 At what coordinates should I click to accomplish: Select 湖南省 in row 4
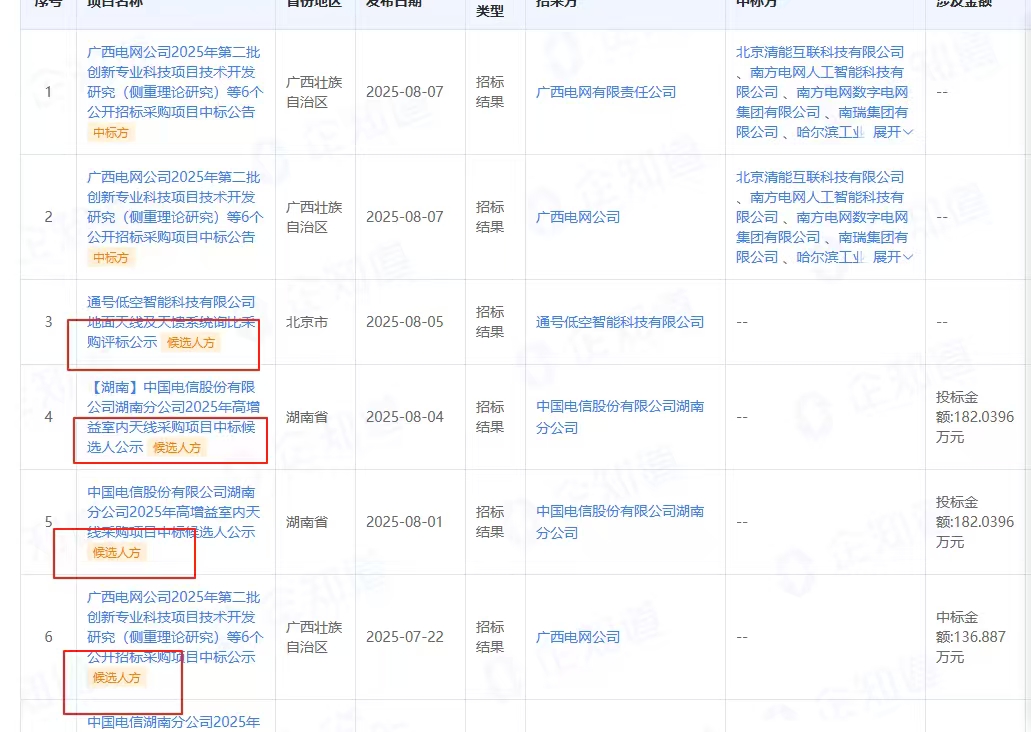pyautogui.click(x=306, y=417)
